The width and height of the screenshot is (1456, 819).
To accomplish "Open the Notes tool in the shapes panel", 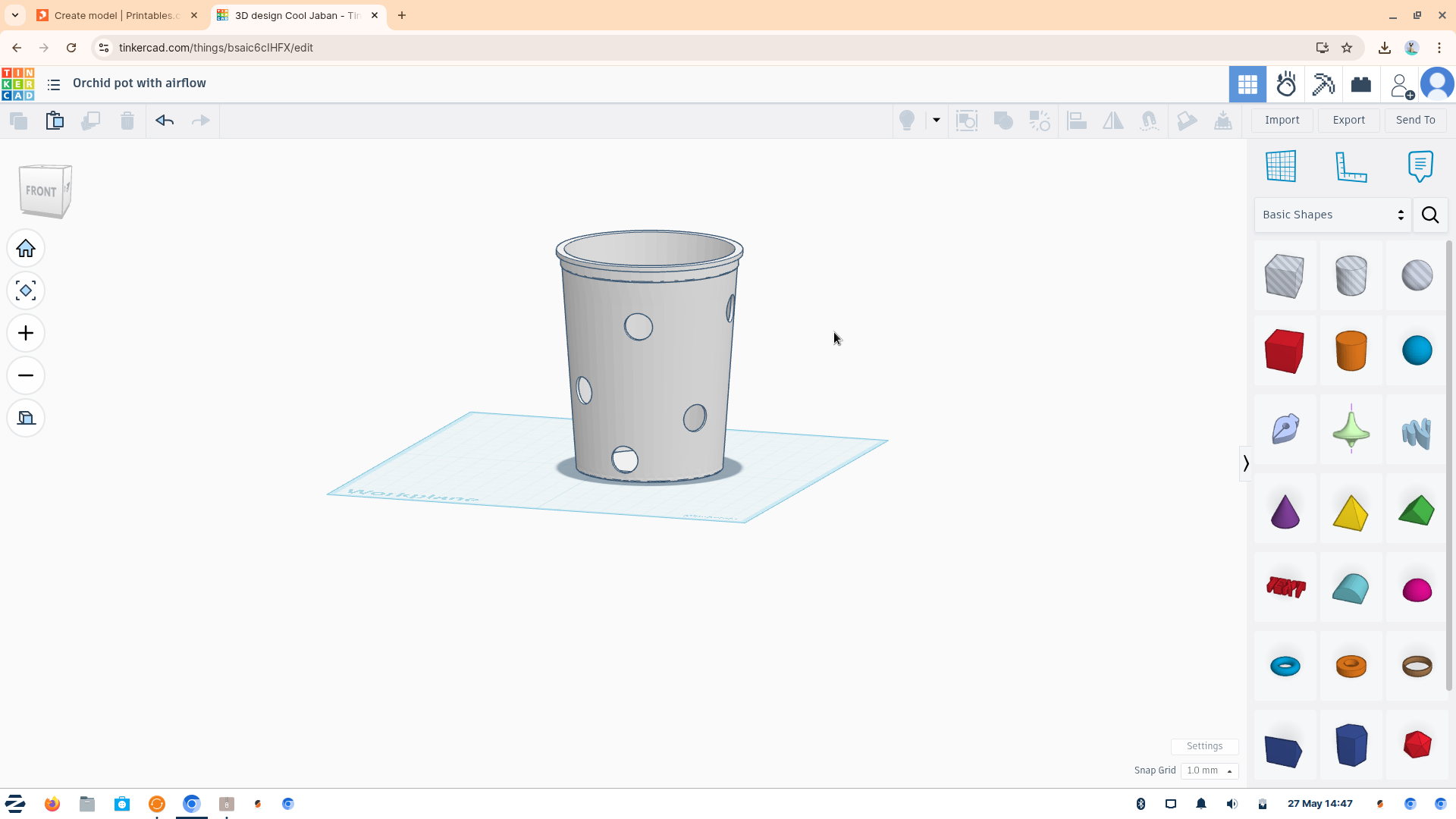I will pos(1420,166).
